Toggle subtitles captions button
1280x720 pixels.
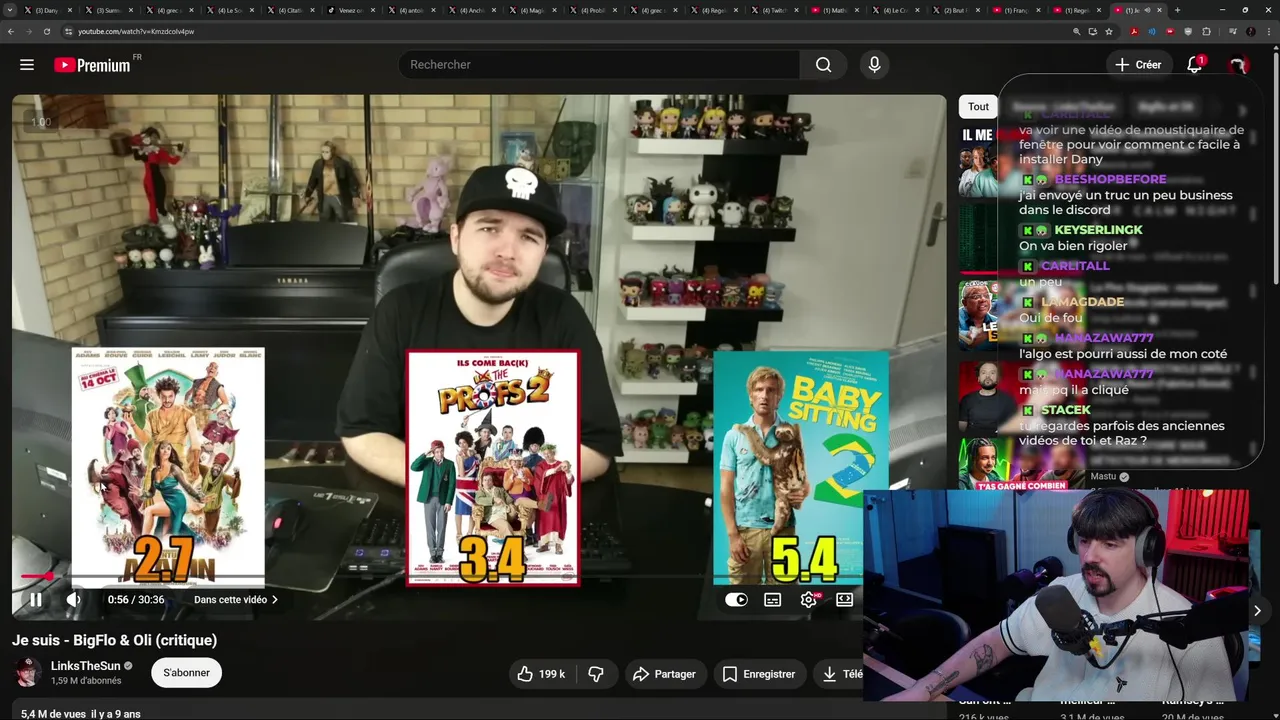pos(772,600)
